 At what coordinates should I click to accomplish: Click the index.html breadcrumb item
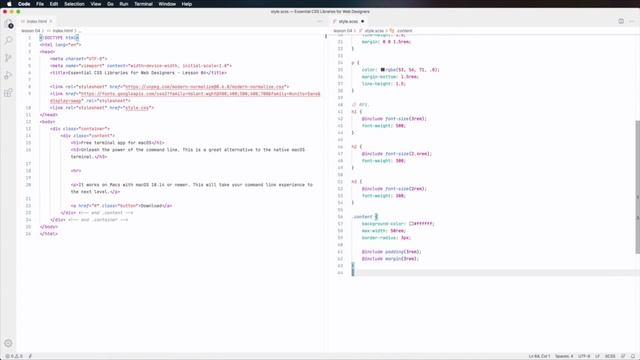pos(62,31)
